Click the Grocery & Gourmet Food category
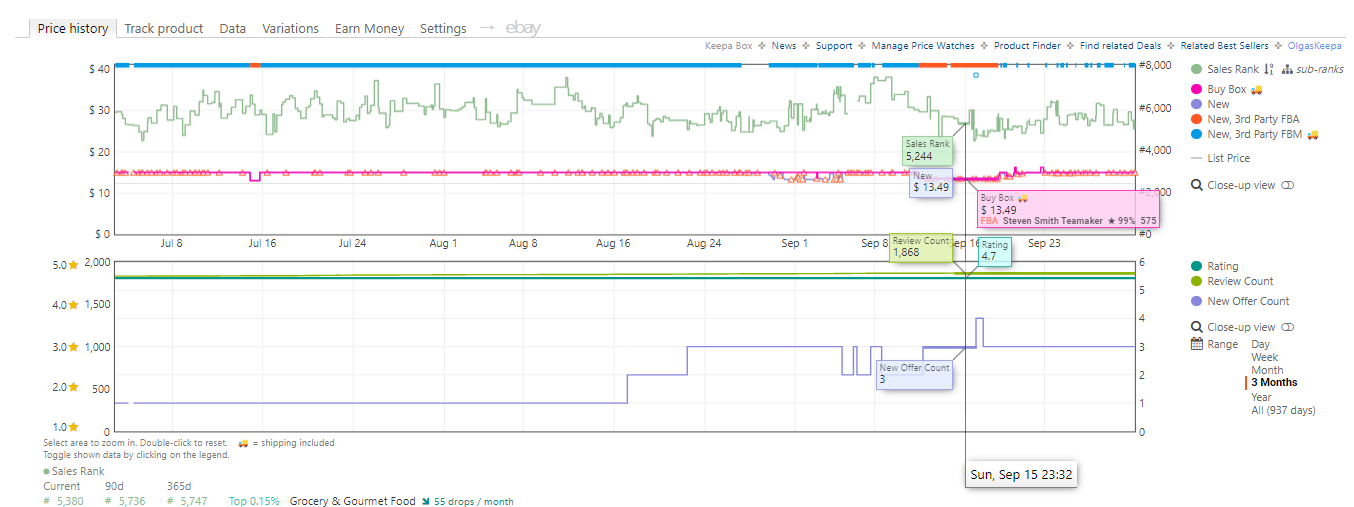Image resolution: width=1354 pixels, height=507 pixels. coord(352,501)
